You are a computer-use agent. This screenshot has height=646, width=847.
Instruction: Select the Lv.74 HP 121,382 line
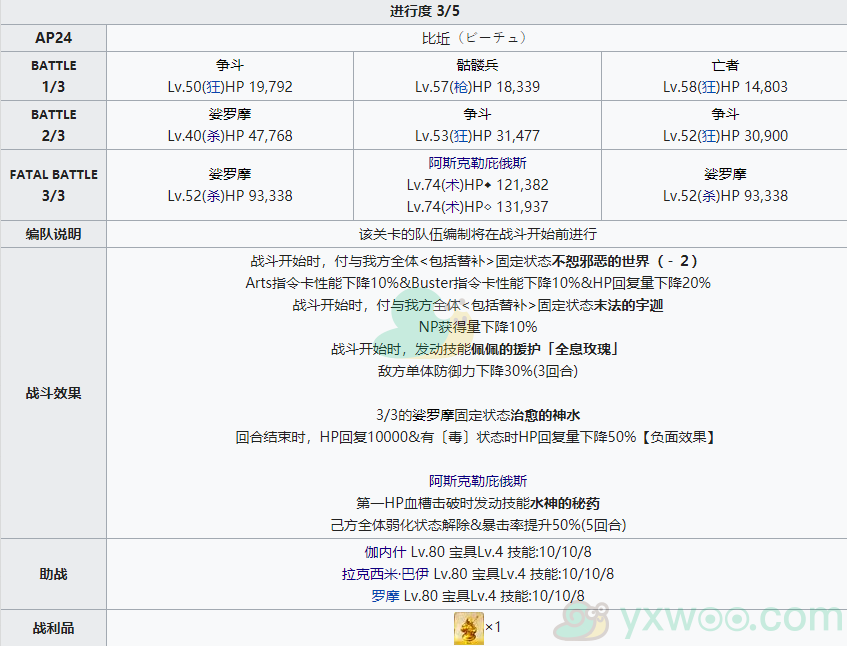pos(478,185)
